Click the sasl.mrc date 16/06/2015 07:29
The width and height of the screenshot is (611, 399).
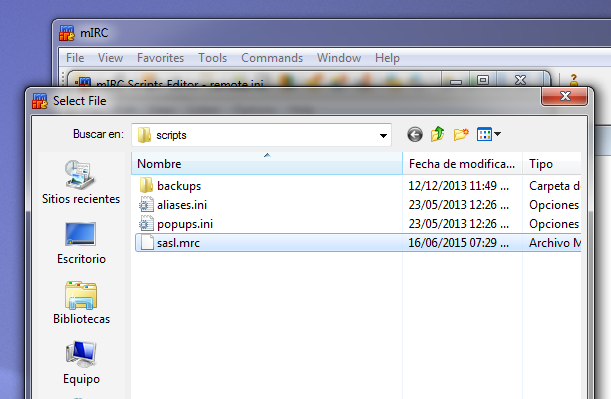pos(458,243)
